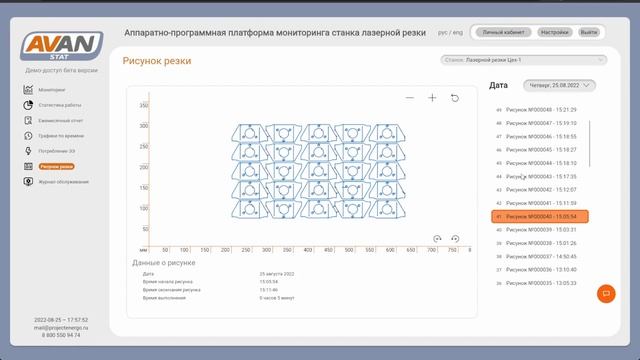Open Журнал обслуживания menu item

pyautogui.click(x=64, y=182)
